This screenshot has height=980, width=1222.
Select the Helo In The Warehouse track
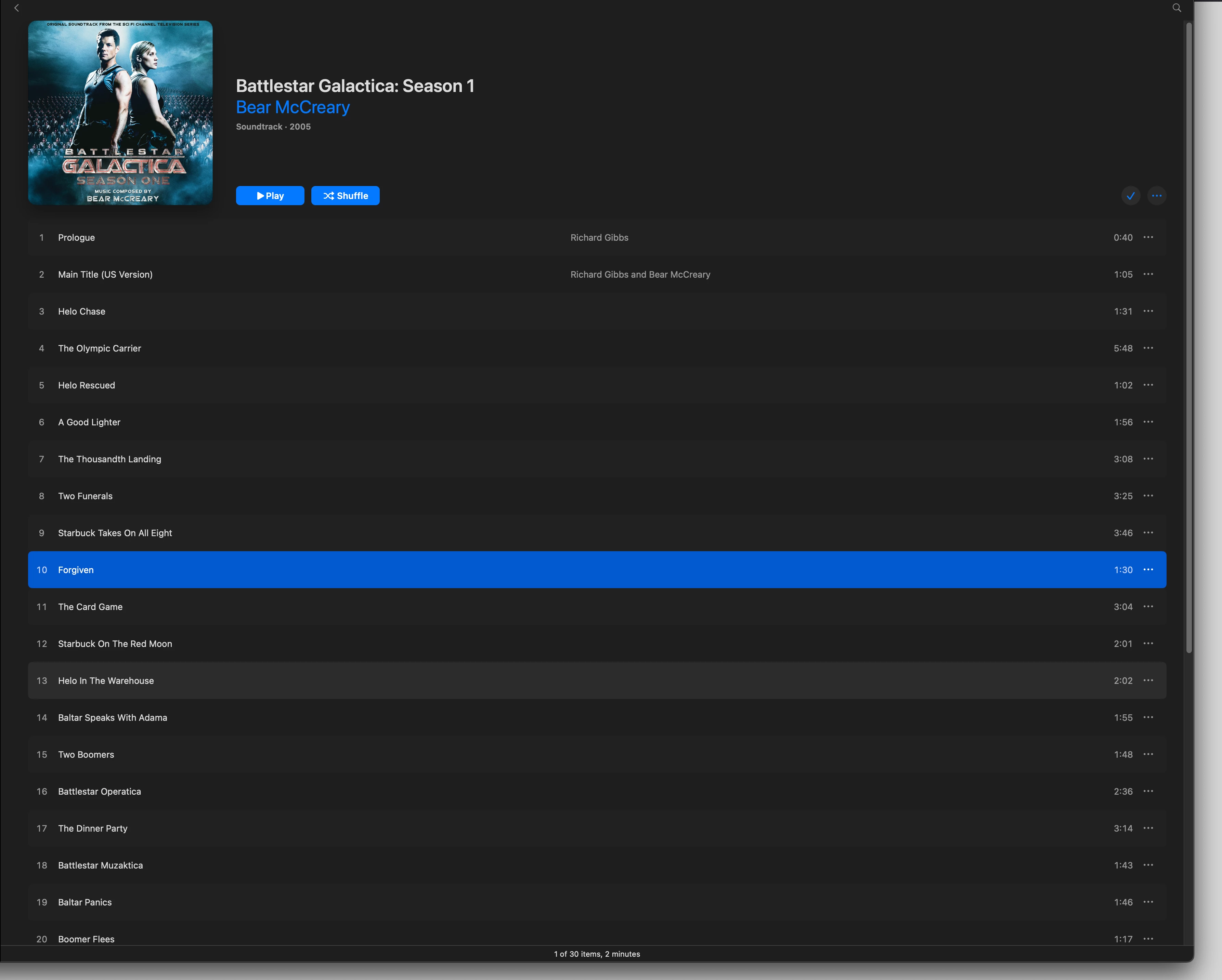pyautogui.click(x=106, y=681)
